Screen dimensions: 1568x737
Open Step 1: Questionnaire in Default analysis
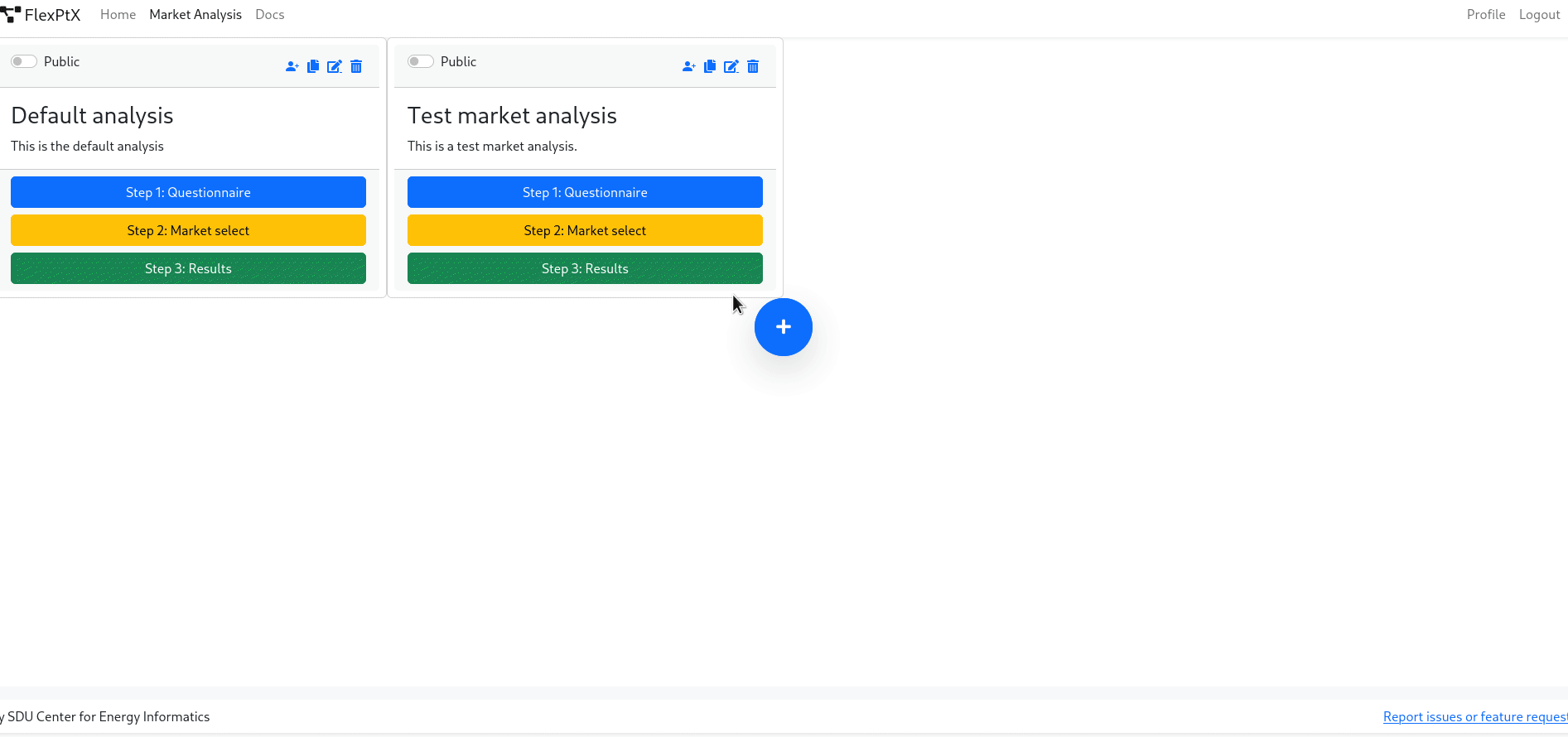coord(188,192)
